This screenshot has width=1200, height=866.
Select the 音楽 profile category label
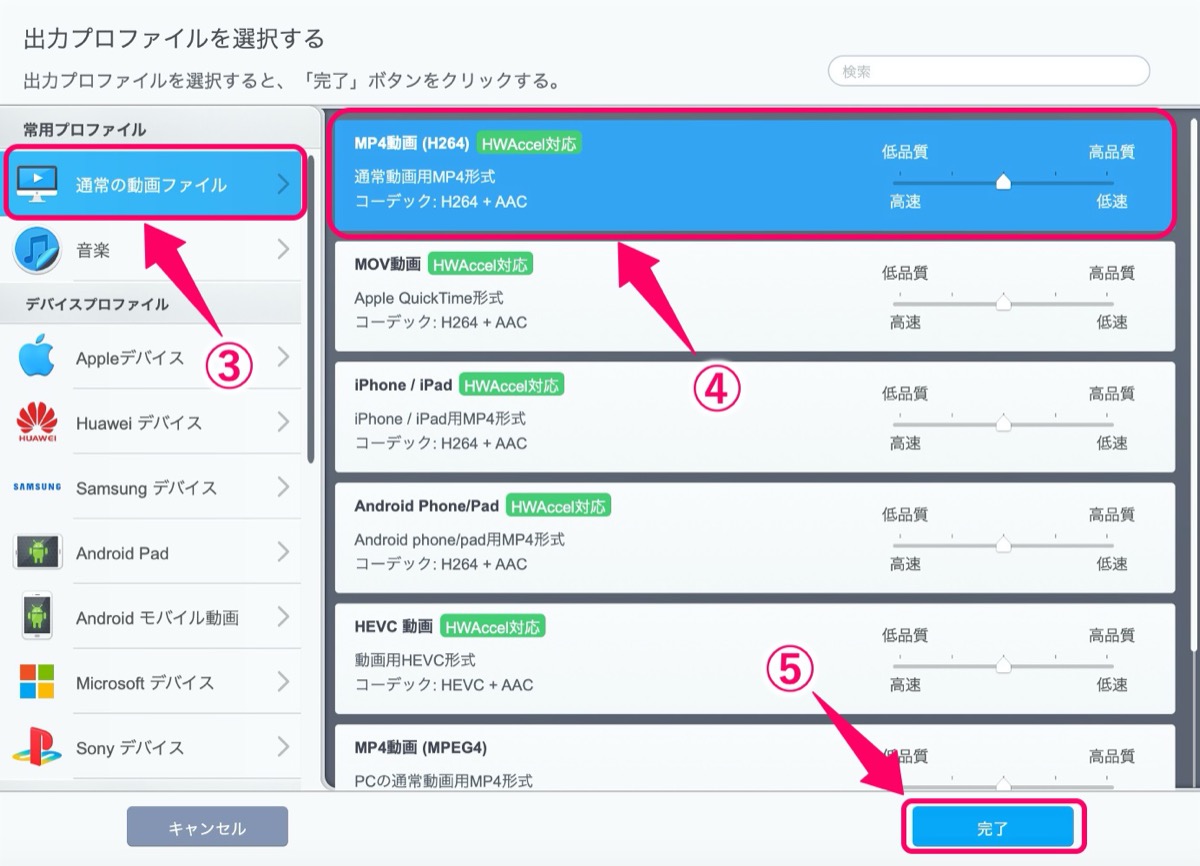coord(93,250)
